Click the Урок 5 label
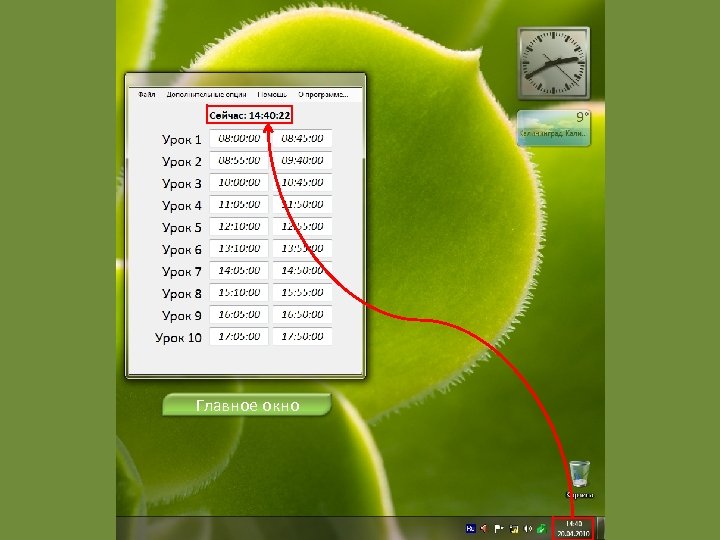 [x=181, y=228]
